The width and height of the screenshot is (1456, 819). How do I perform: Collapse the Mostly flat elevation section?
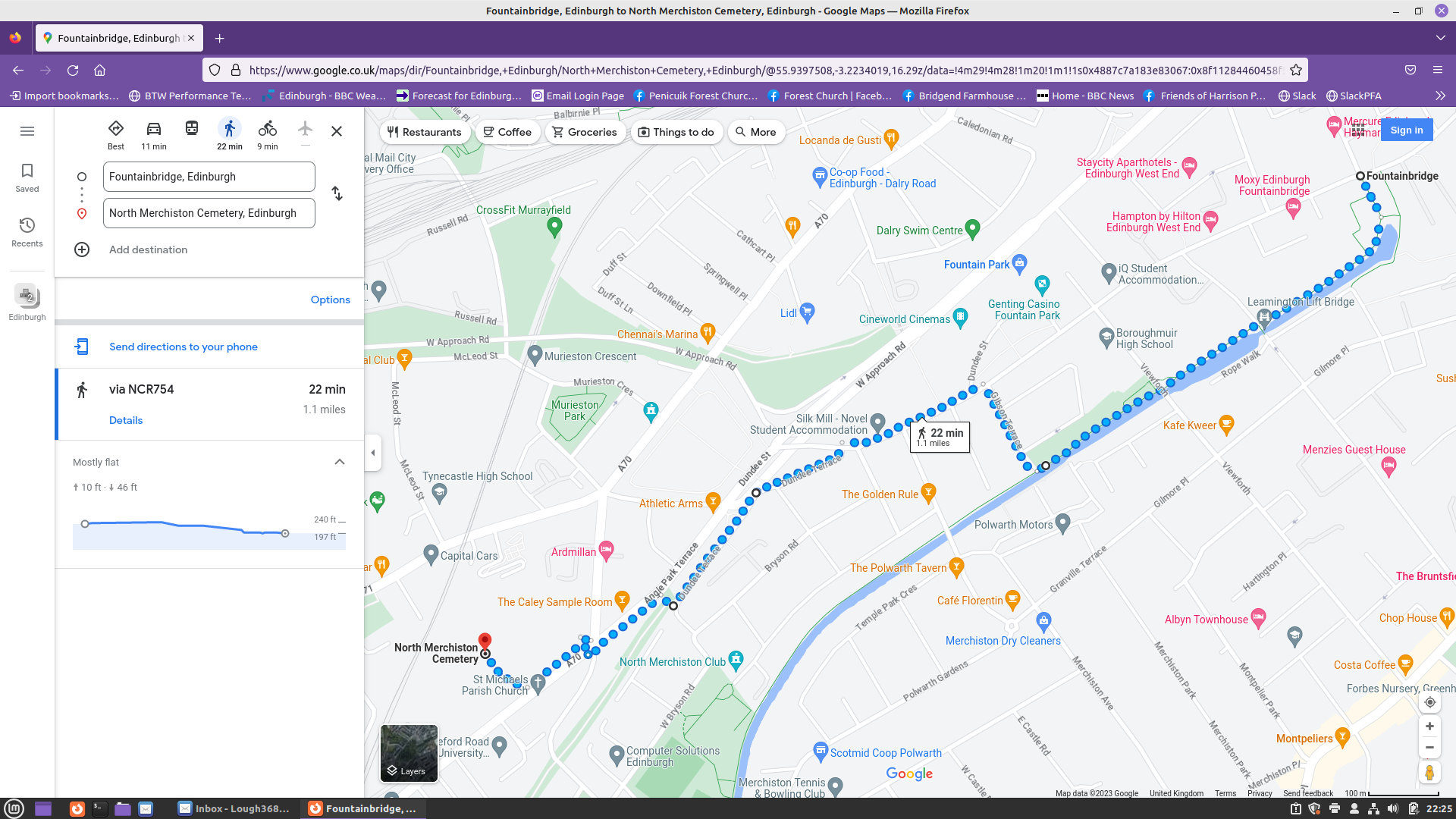(340, 462)
